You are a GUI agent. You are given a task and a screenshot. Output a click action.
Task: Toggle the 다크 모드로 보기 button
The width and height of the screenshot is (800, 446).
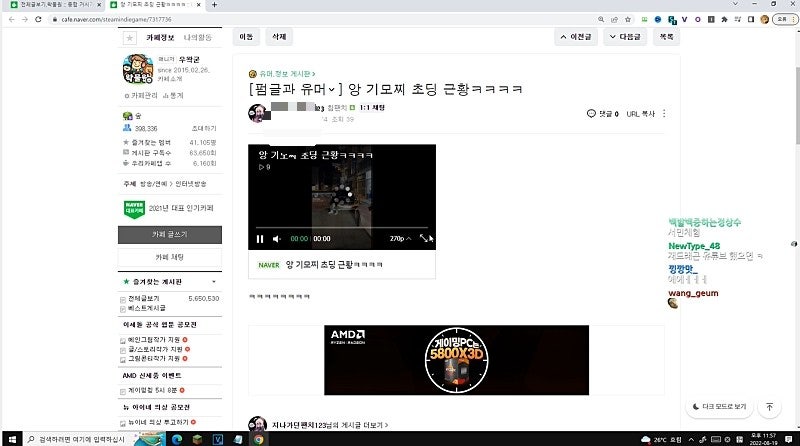tap(720, 407)
